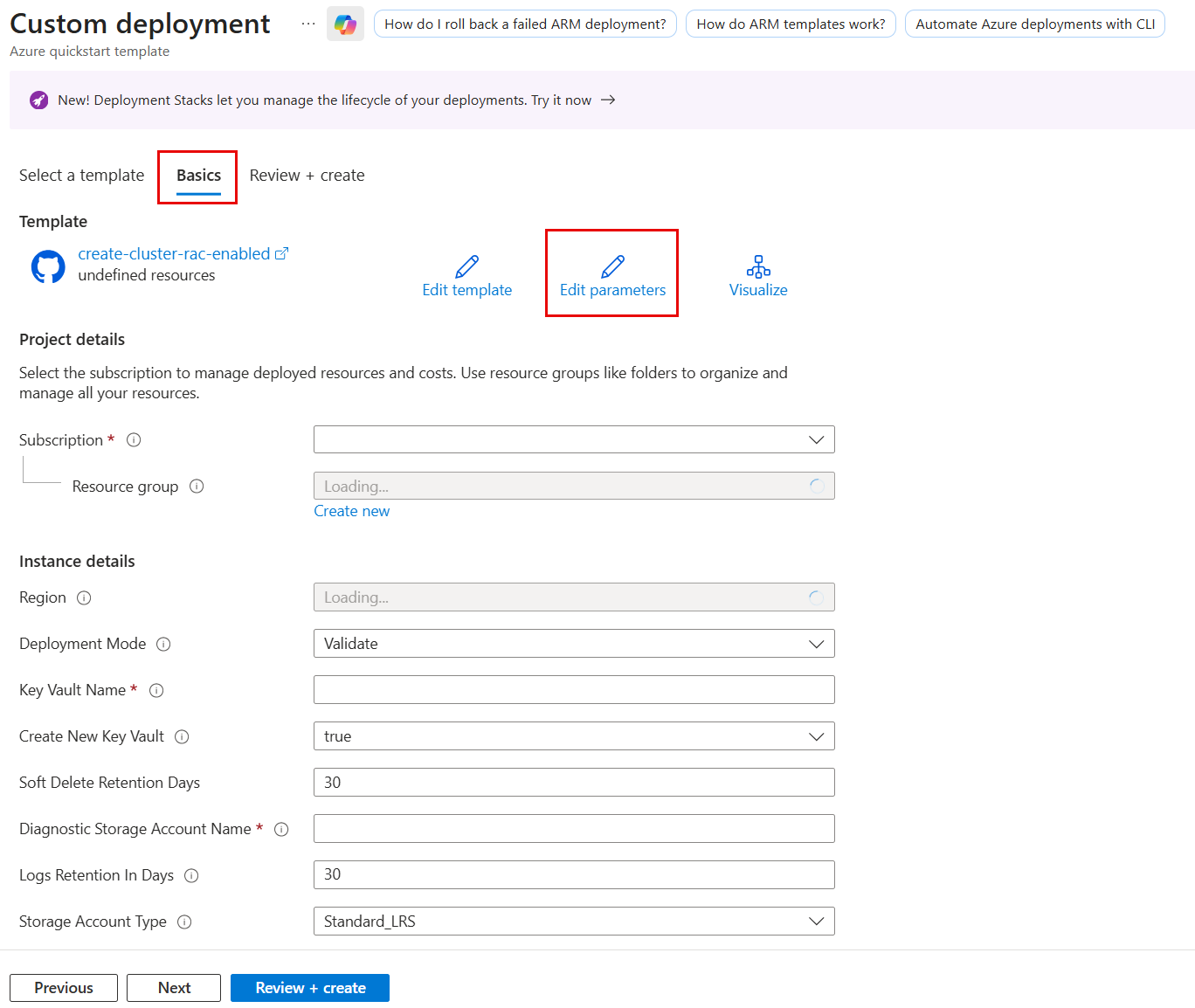This screenshot has width=1195, height=1008.
Task: Click the Edit template pencil icon
Action: tap(466, 266)
